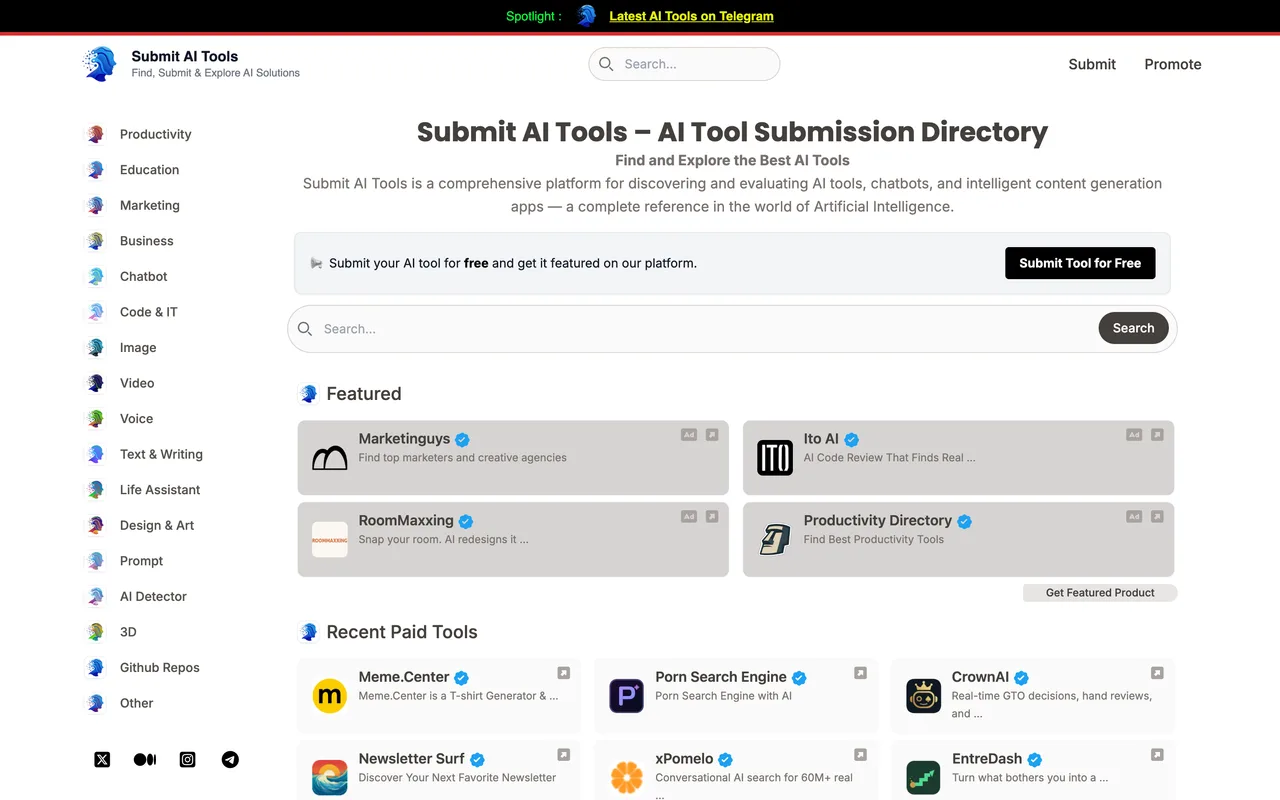Open the Image category

coord(138,348)
